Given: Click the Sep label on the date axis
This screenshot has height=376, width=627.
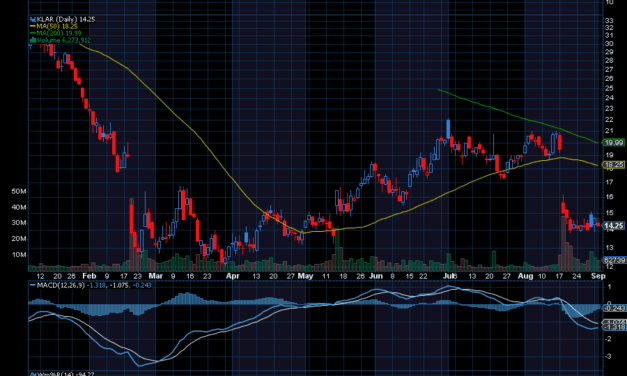Looking at the screenshot, I should [x=597, y=276].
